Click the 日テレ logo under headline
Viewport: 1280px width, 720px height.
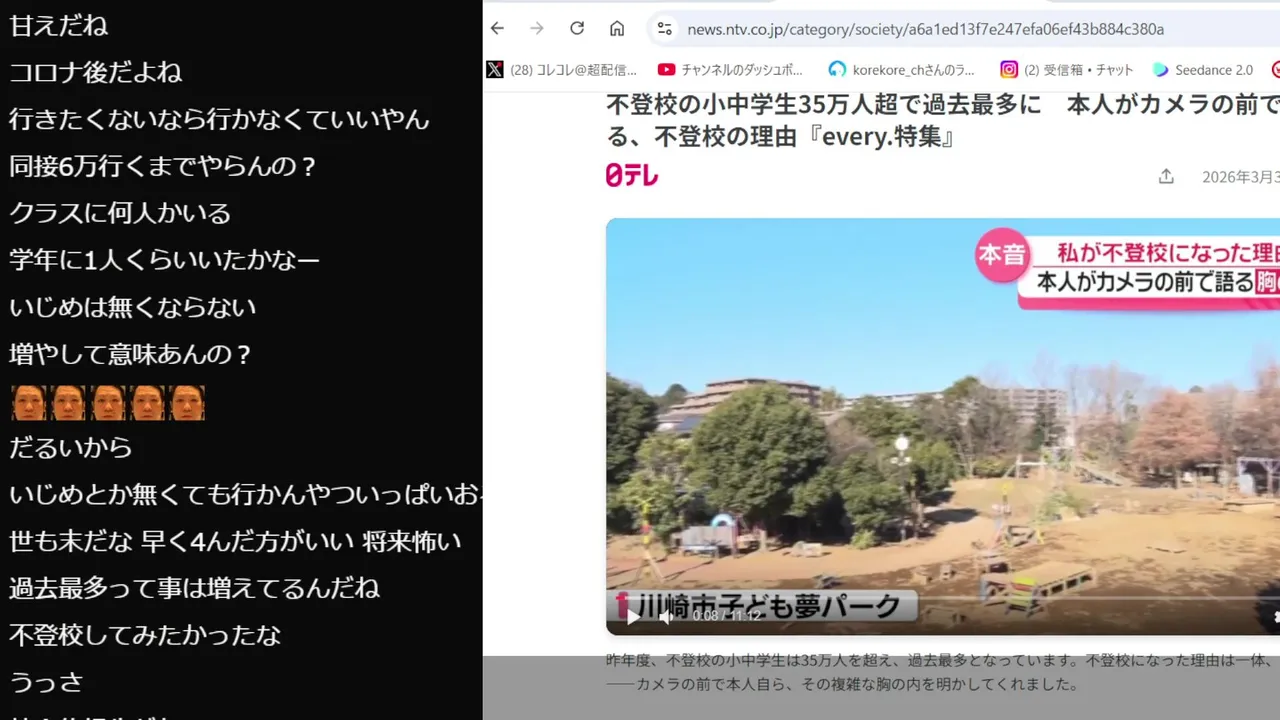632,175
